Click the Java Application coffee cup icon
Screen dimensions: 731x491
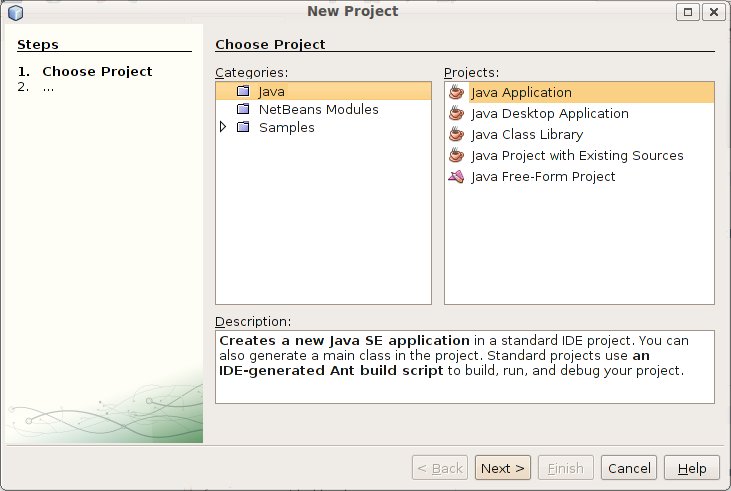pyautogui.click(x=457, y=93)
